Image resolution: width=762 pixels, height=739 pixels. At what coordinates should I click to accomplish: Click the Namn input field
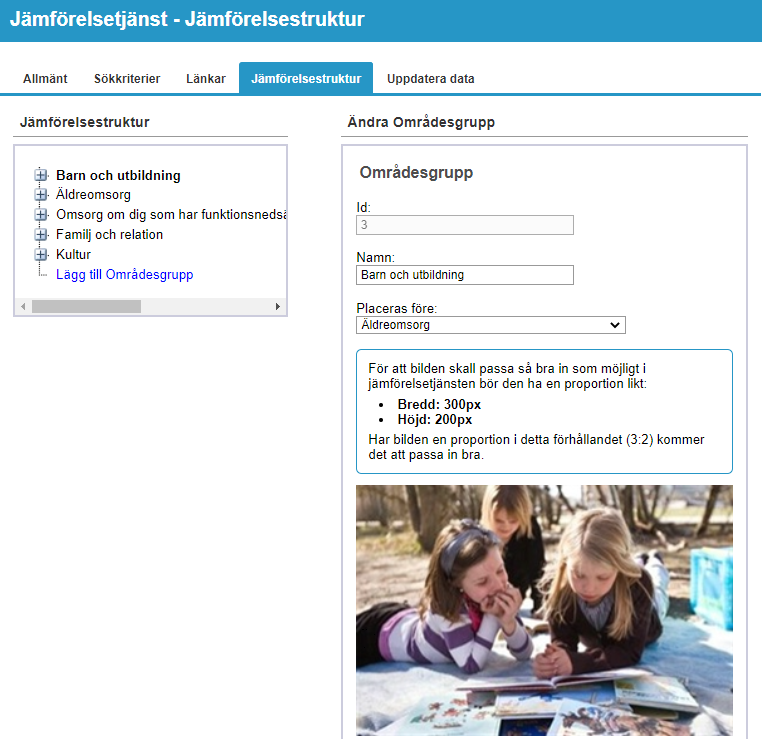[x=465, y=275]
